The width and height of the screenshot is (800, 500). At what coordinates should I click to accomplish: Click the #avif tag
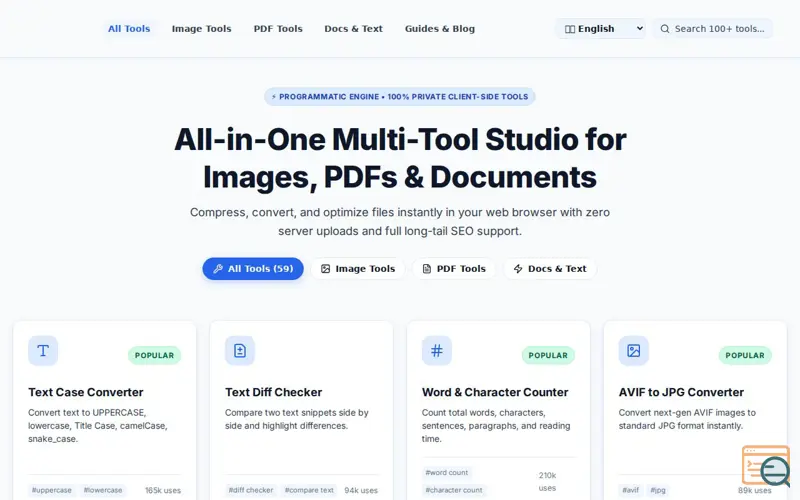pos(631,490)
